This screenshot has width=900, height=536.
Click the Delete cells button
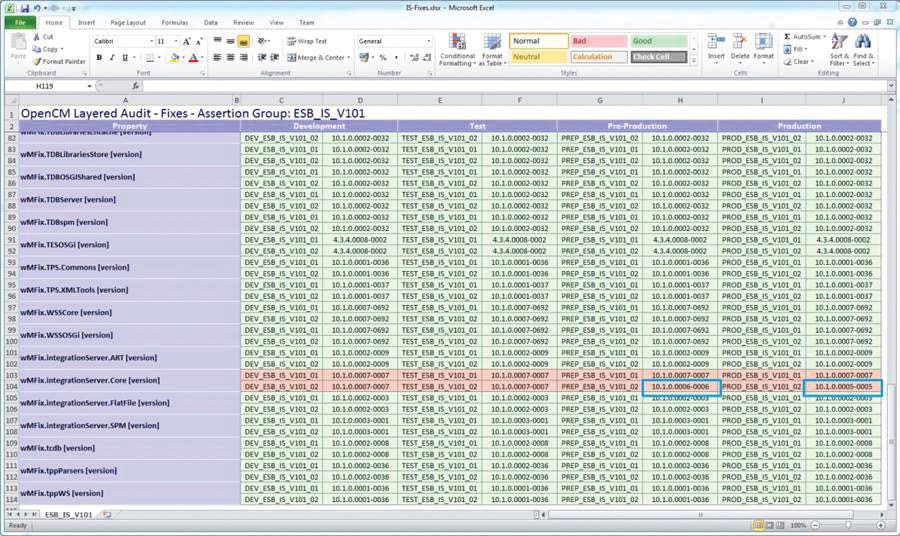tap(739, 48)
